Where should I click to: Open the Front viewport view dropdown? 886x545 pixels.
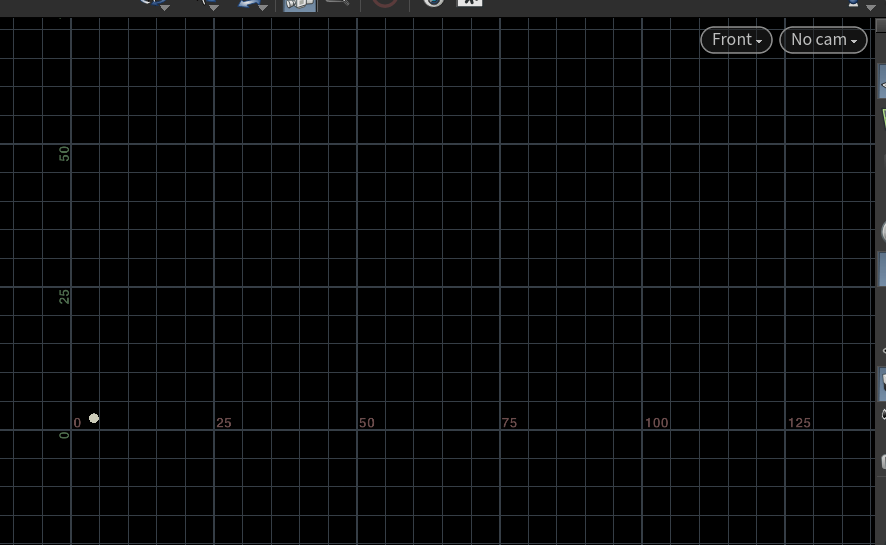[736, 40]
